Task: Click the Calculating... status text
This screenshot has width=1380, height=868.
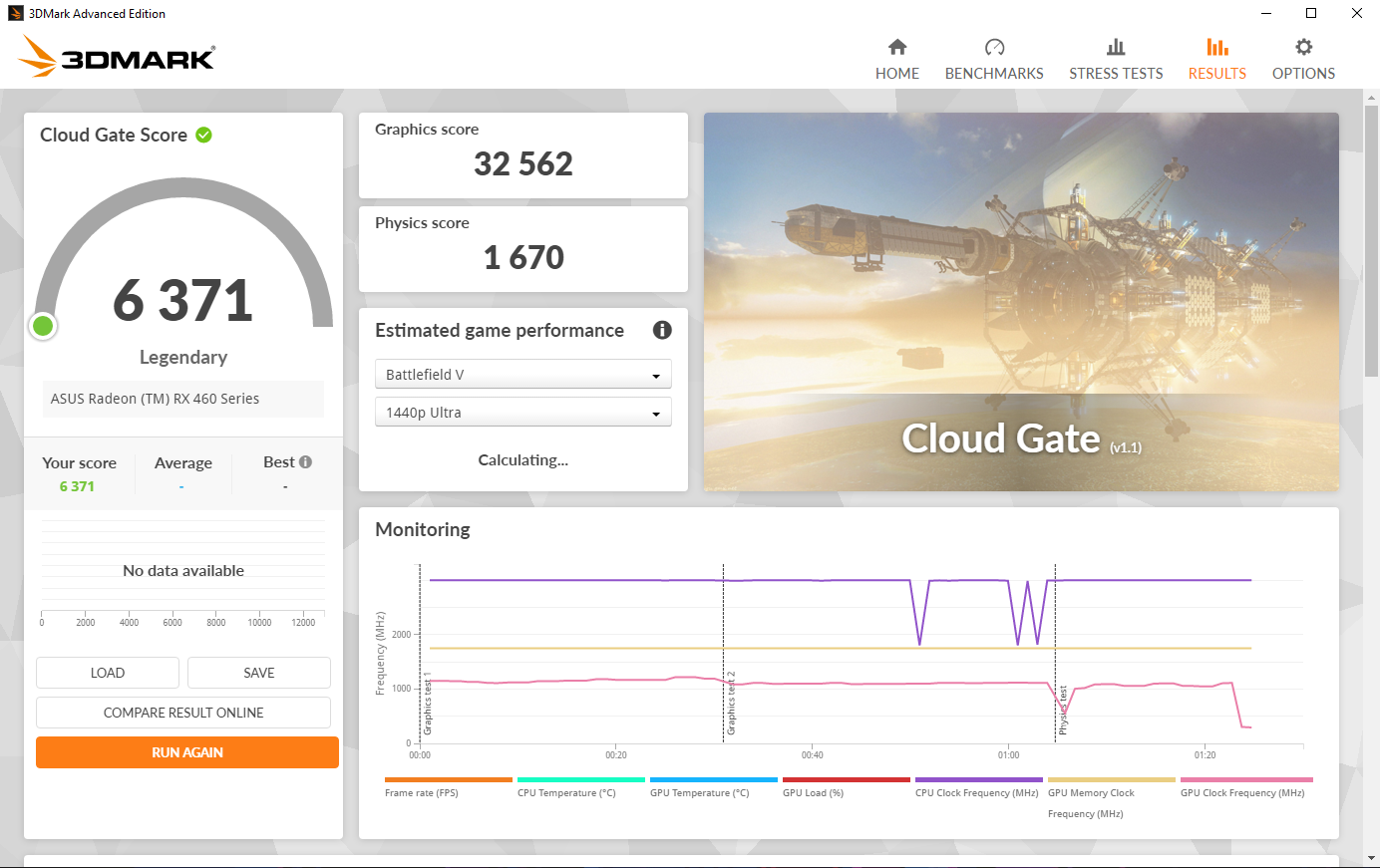Action: point(522,459)
